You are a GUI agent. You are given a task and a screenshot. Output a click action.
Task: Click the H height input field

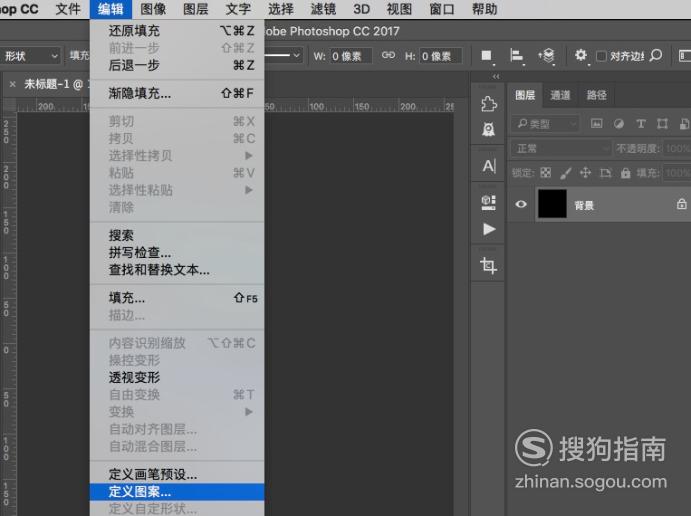point(440,56)
